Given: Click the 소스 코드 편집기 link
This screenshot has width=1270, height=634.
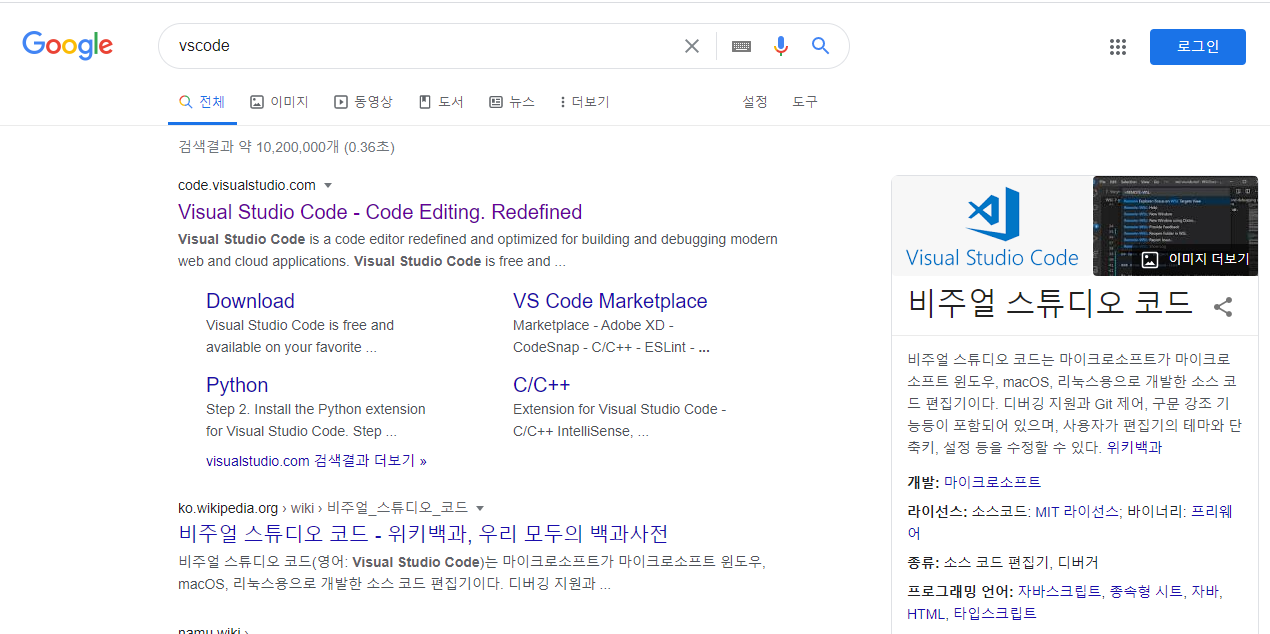Looking at the screenshot, I should (x=996, y=562).
